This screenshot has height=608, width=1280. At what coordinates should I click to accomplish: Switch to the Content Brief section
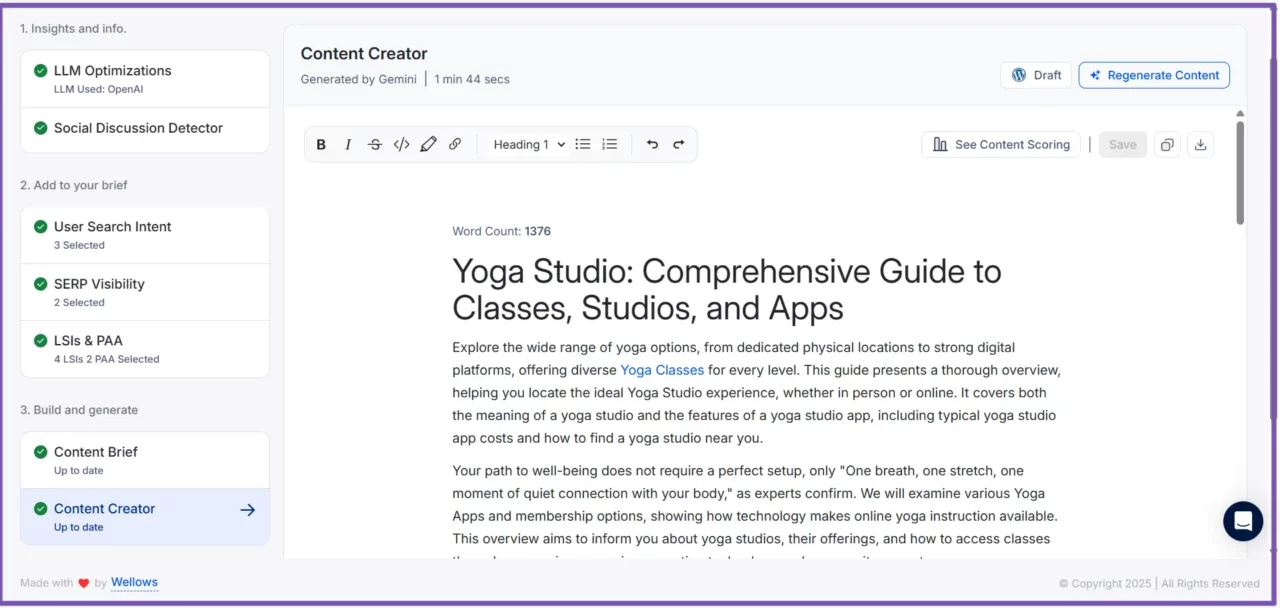click(97, 451)
